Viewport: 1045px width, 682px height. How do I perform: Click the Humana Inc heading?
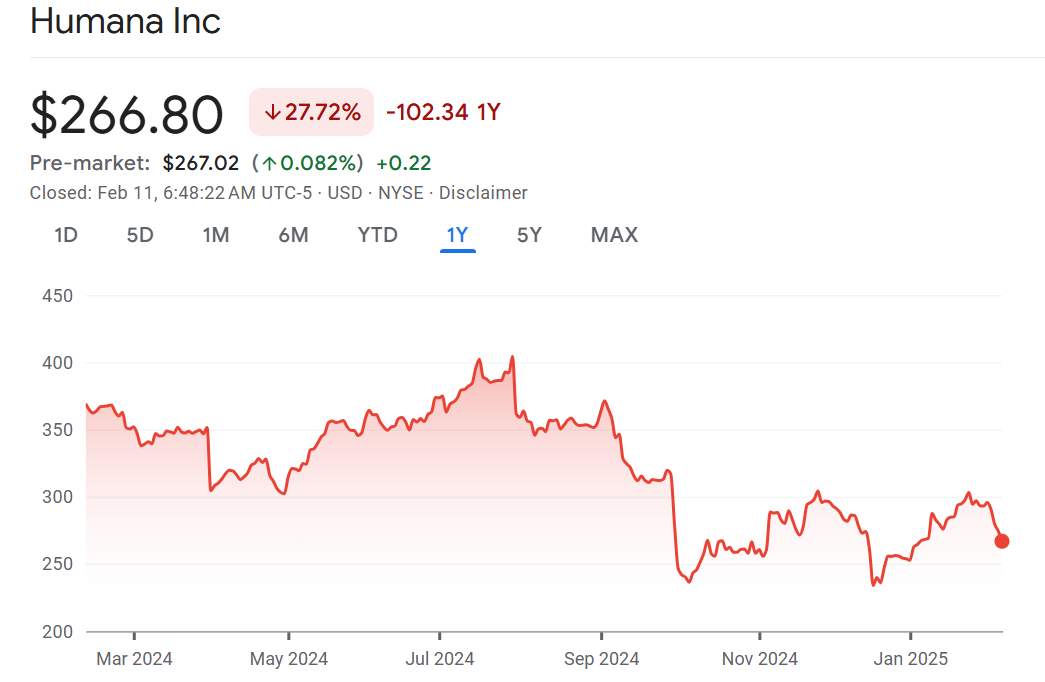[125, 21]
